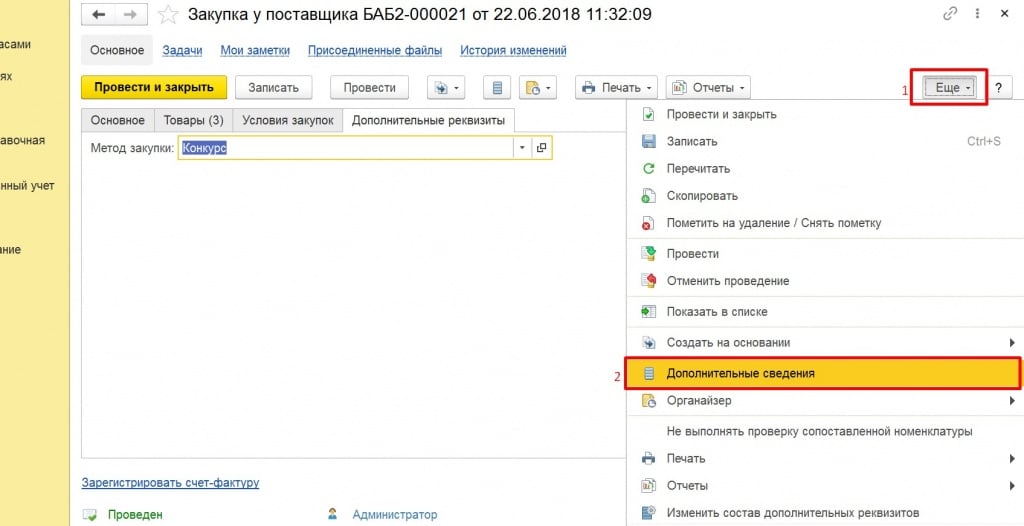This screenshot has height=526, width=1024.
Task: Switch to the Товары (3) tab
Action: [193, 120]
